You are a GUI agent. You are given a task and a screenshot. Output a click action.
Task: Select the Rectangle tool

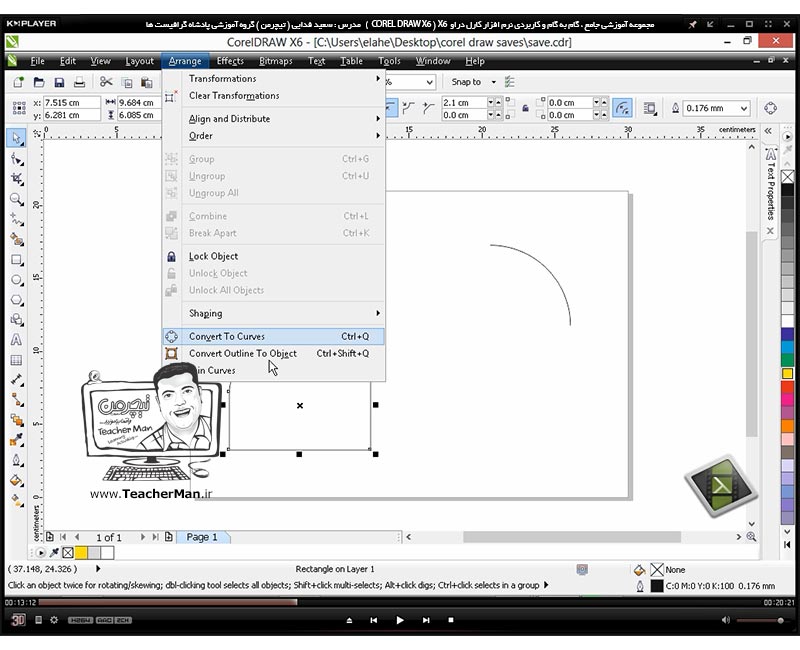point(16,260)
